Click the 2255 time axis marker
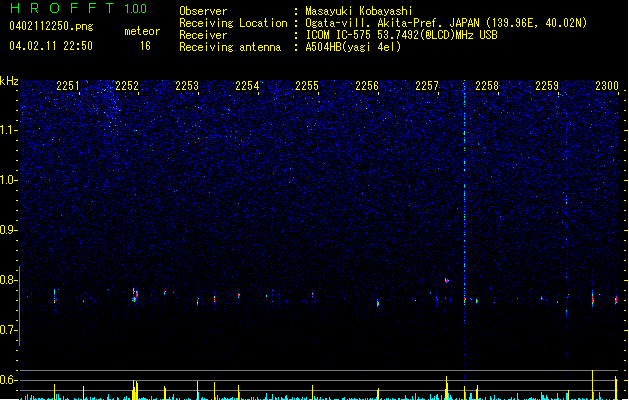The width and height of the screenshot is (629, 400). (x=307, y=85)
